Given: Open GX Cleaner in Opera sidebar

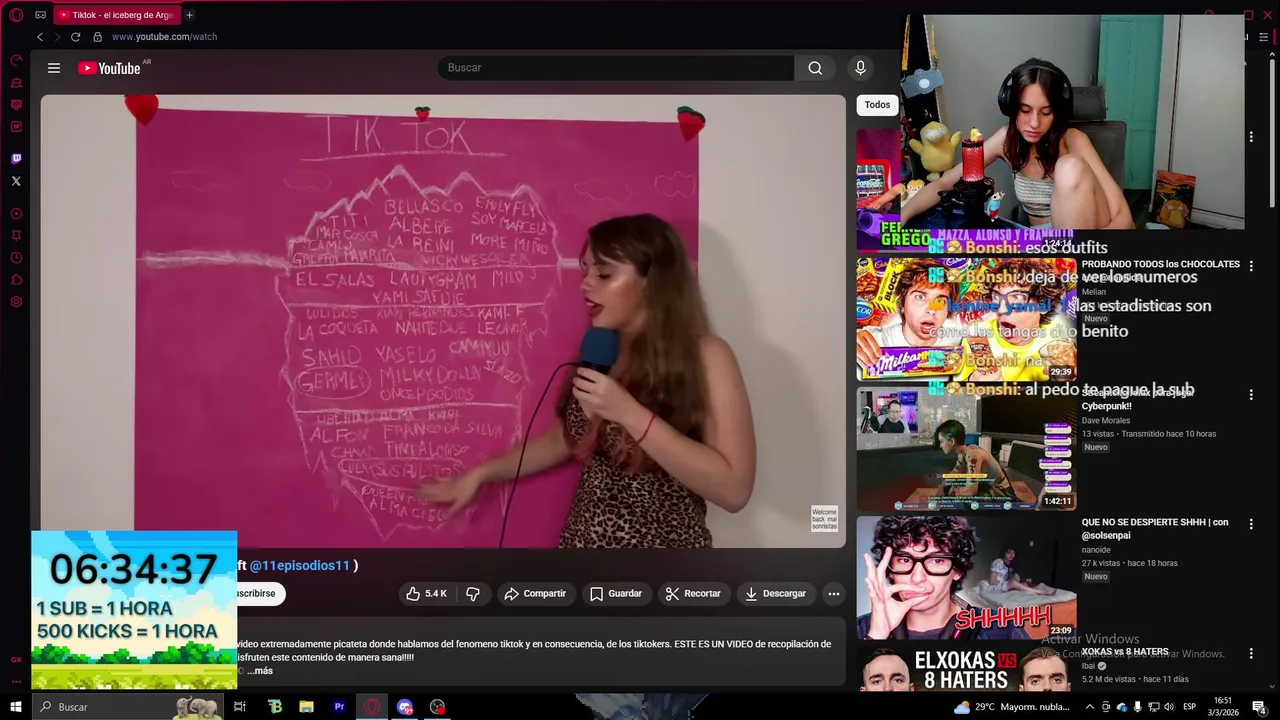Looking at the screenshot, I should tap(16, 82).
